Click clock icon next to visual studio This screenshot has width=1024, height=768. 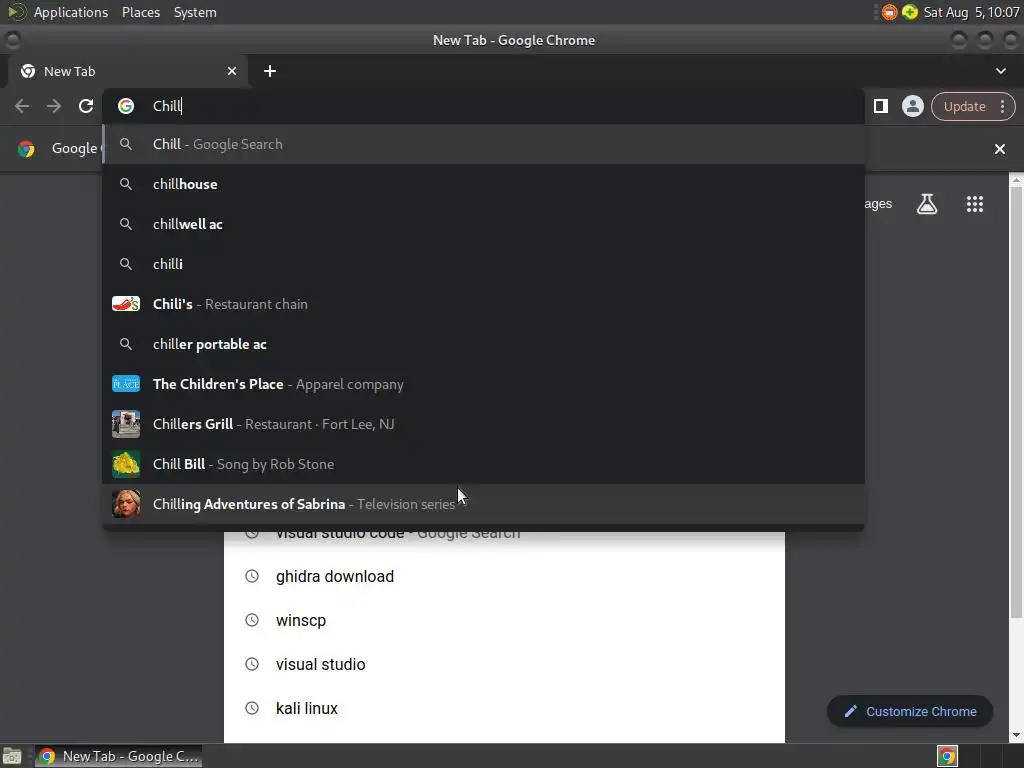coord(252,664)
